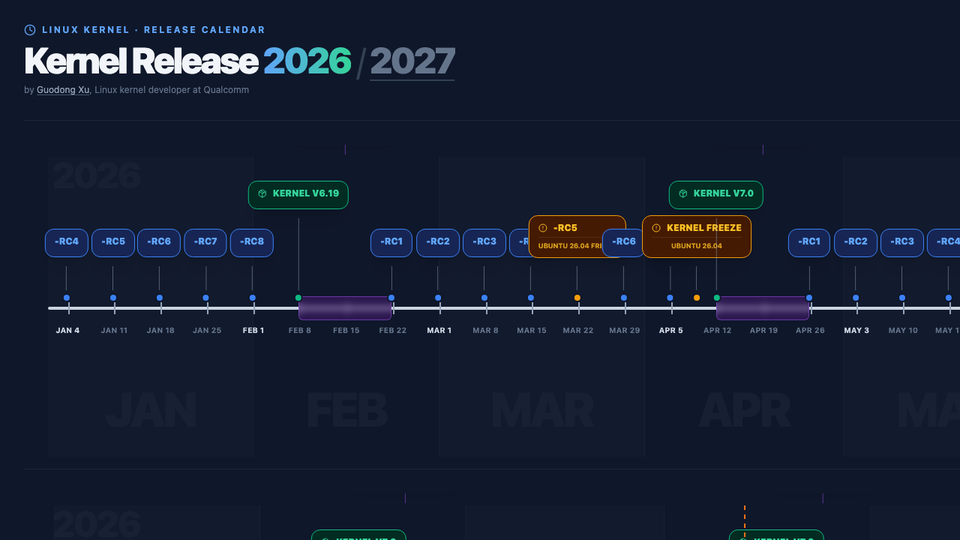Select the -RC6 badge above Mar 29

pos(623,242)
